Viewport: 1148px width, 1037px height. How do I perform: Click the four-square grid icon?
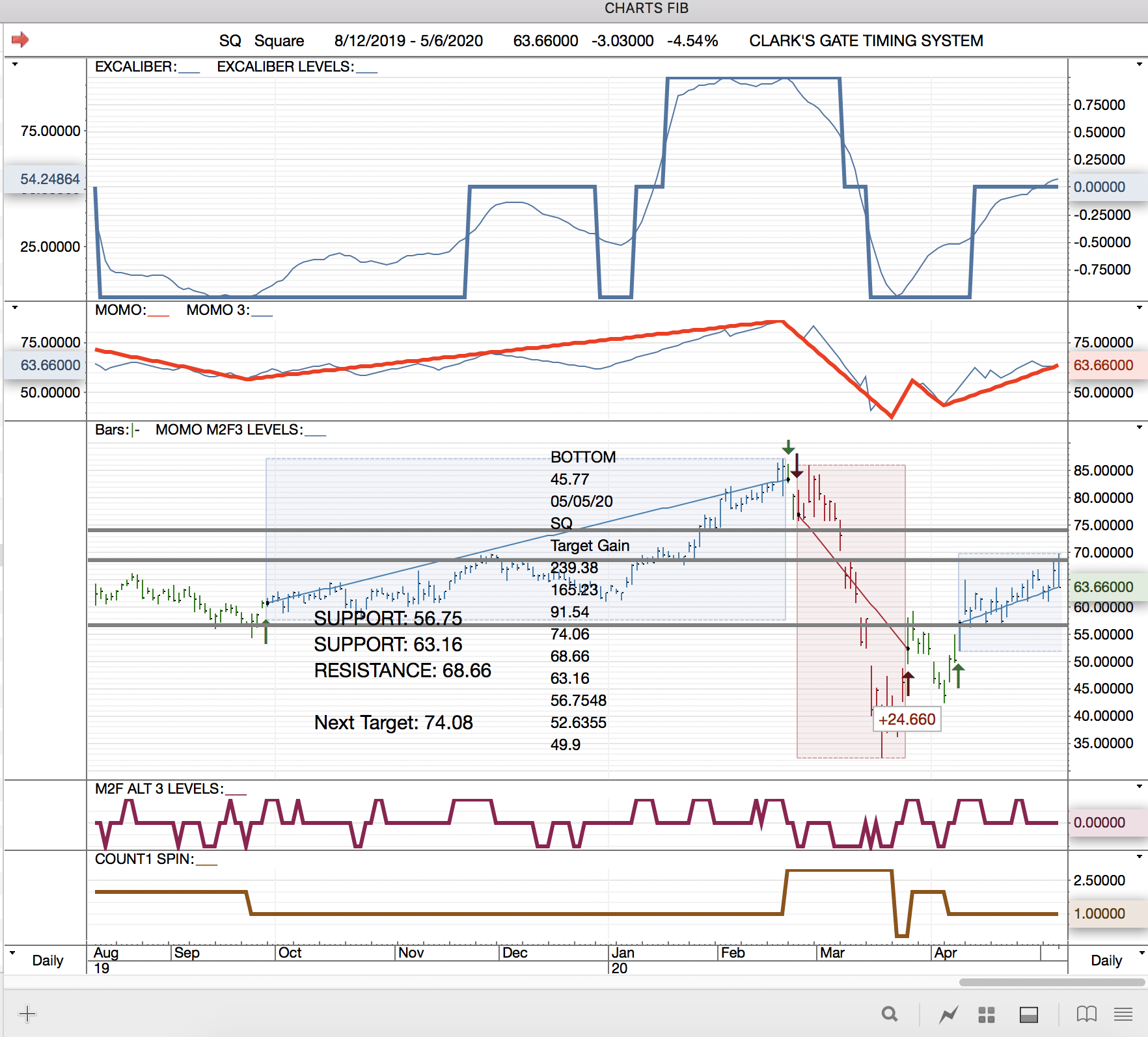(x=987, y=1014)
